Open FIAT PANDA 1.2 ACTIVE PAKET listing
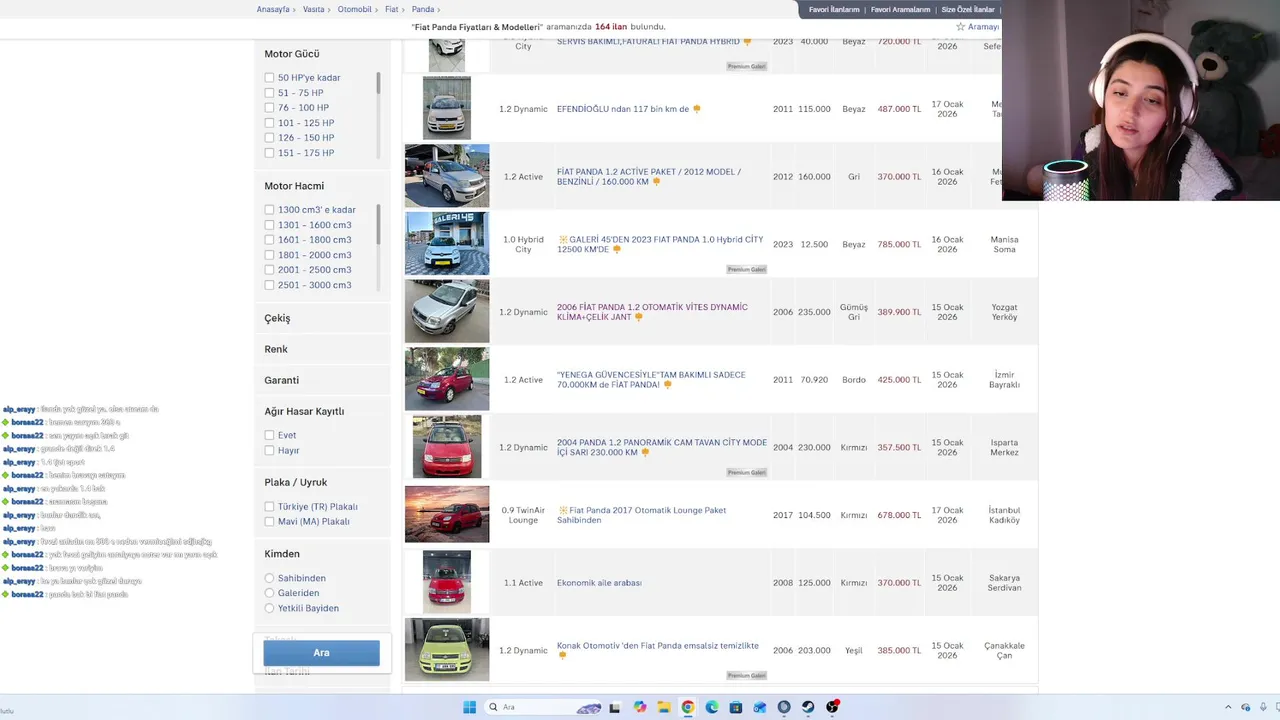 coord(649,176)
